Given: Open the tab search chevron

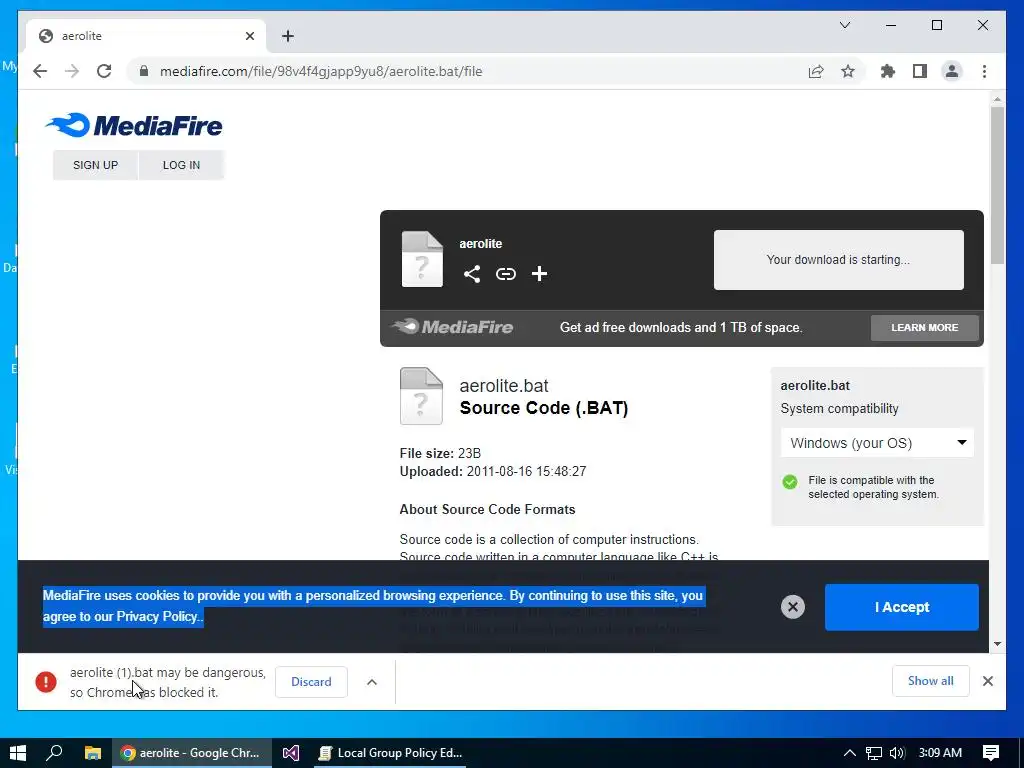Looking at the screenshot, I should pyautogui.click(x=844, y=25).
